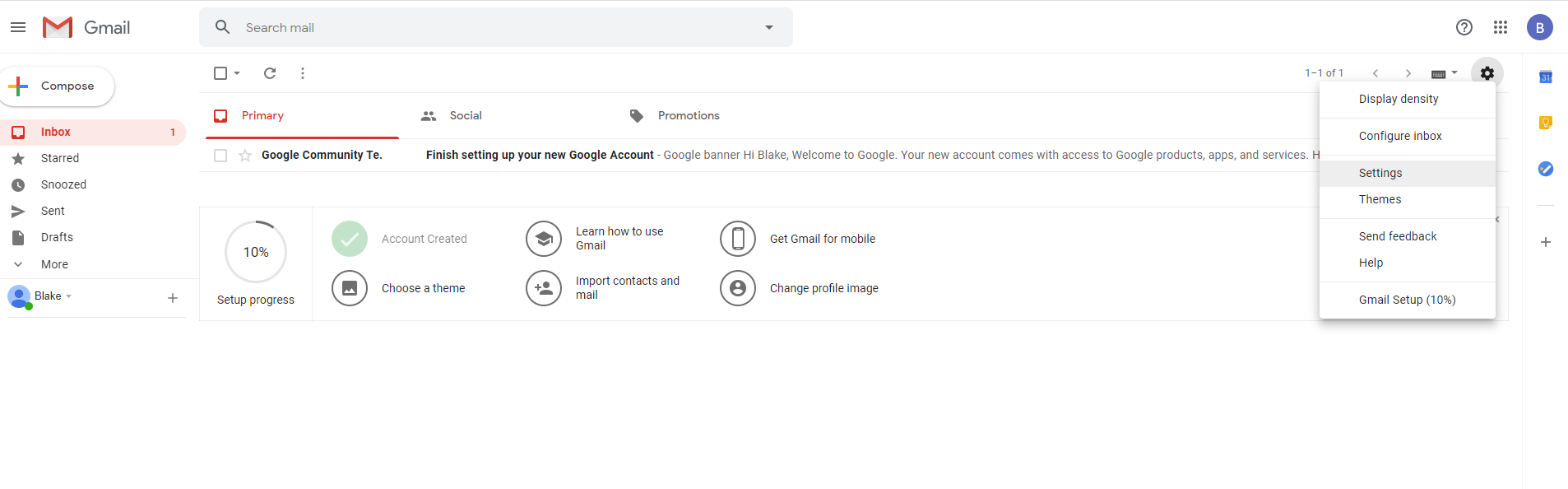Open the main menu hamburger icon

pos(18,27)
